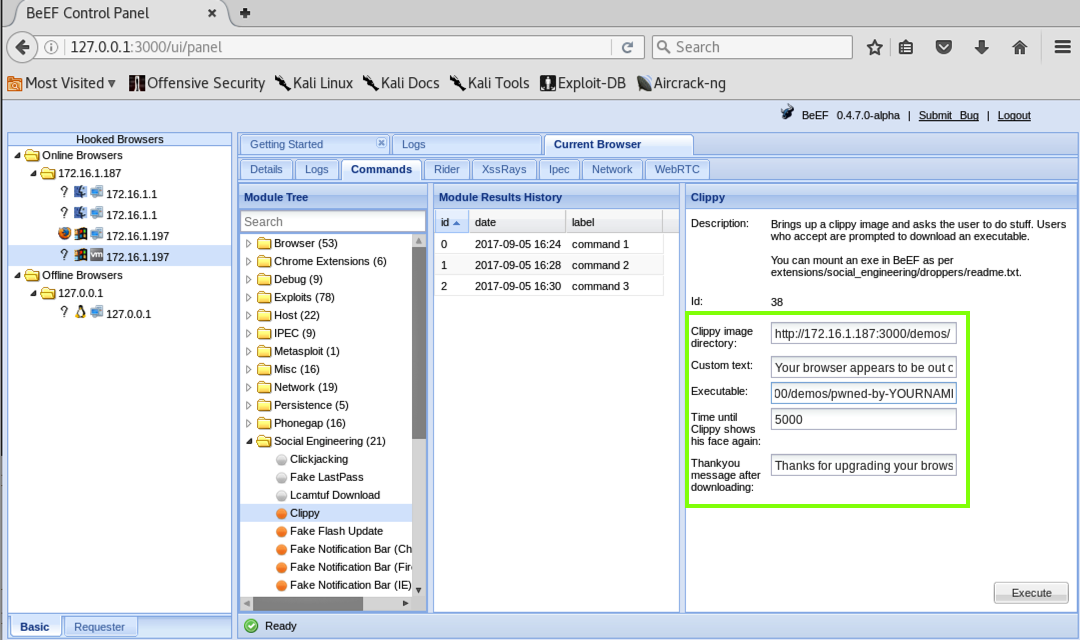Open the Most Visited bookmarks dropdown
The image size is (1080, 640).
coord(61,83)
